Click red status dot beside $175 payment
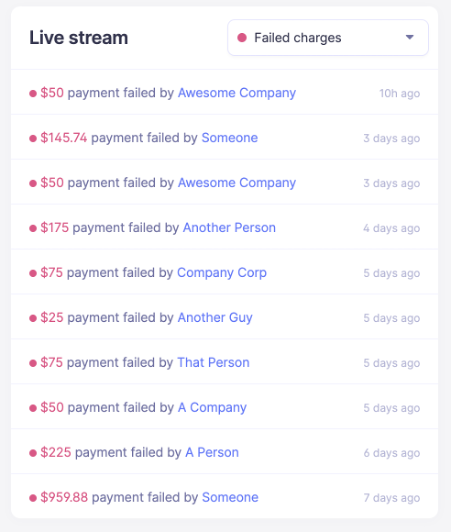452x532 pixels. coord(33,228)
